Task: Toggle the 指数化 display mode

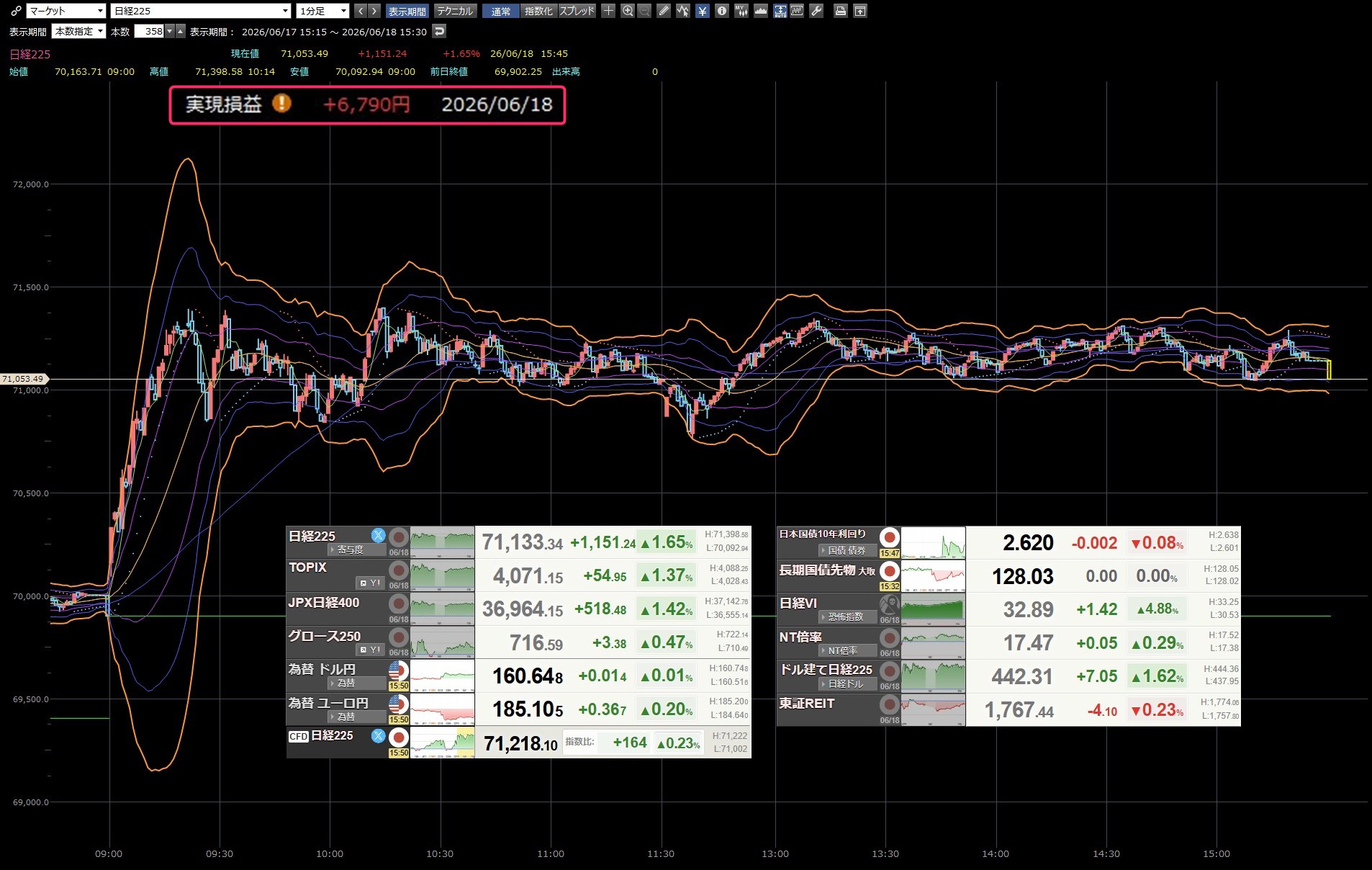Action: [538, 11]
